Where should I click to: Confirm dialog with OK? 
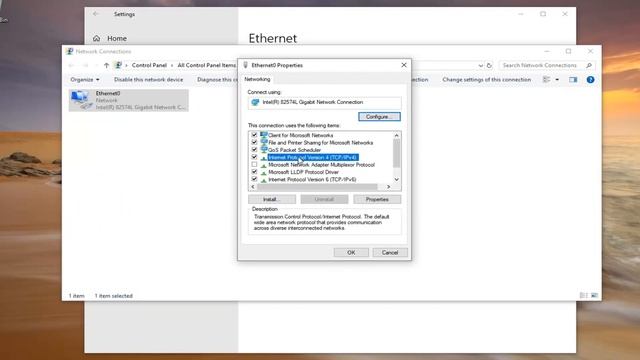[x=351, y=252]
